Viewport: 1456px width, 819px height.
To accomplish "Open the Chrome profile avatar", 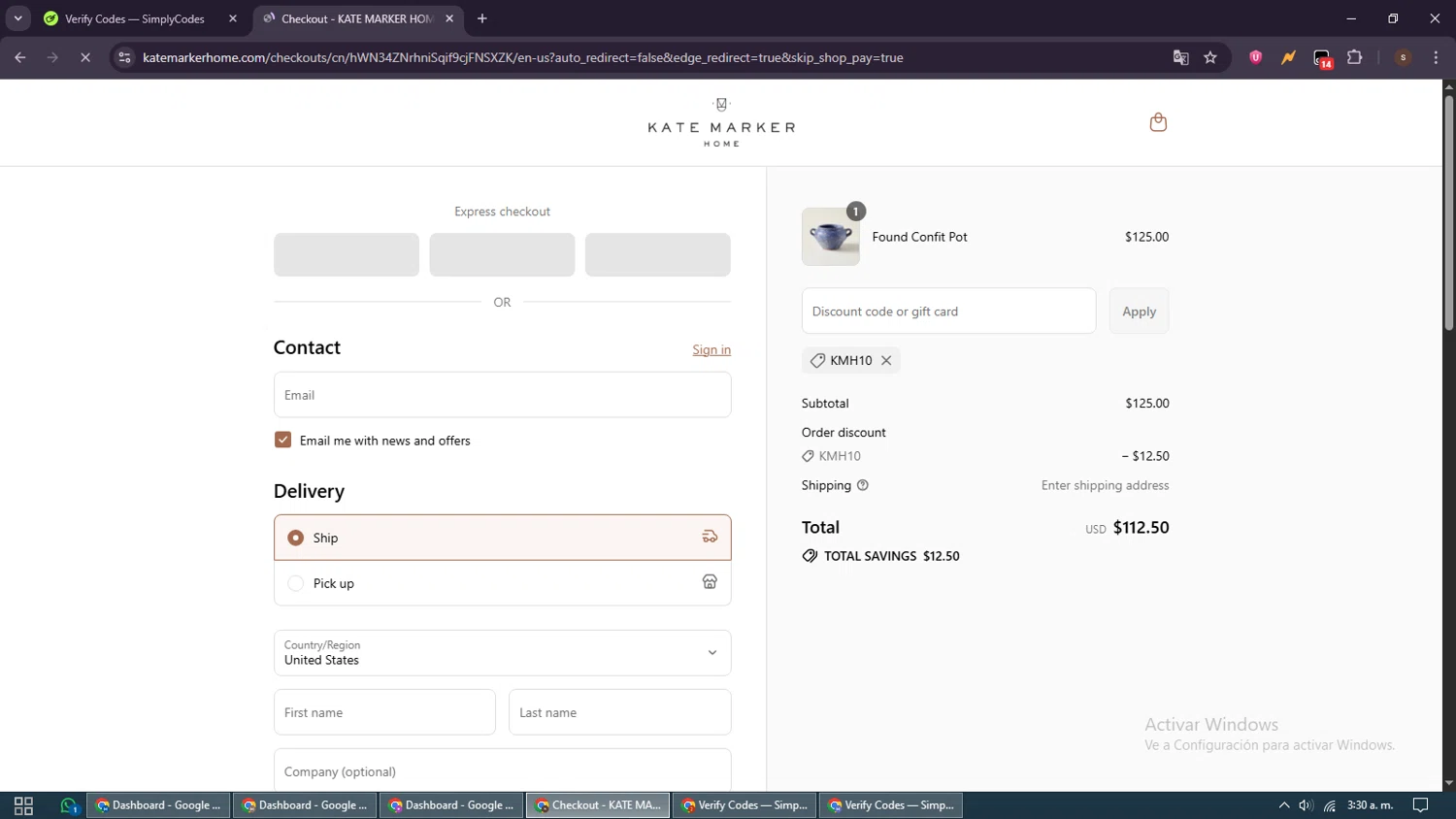I will click(x=1403, y=57).
